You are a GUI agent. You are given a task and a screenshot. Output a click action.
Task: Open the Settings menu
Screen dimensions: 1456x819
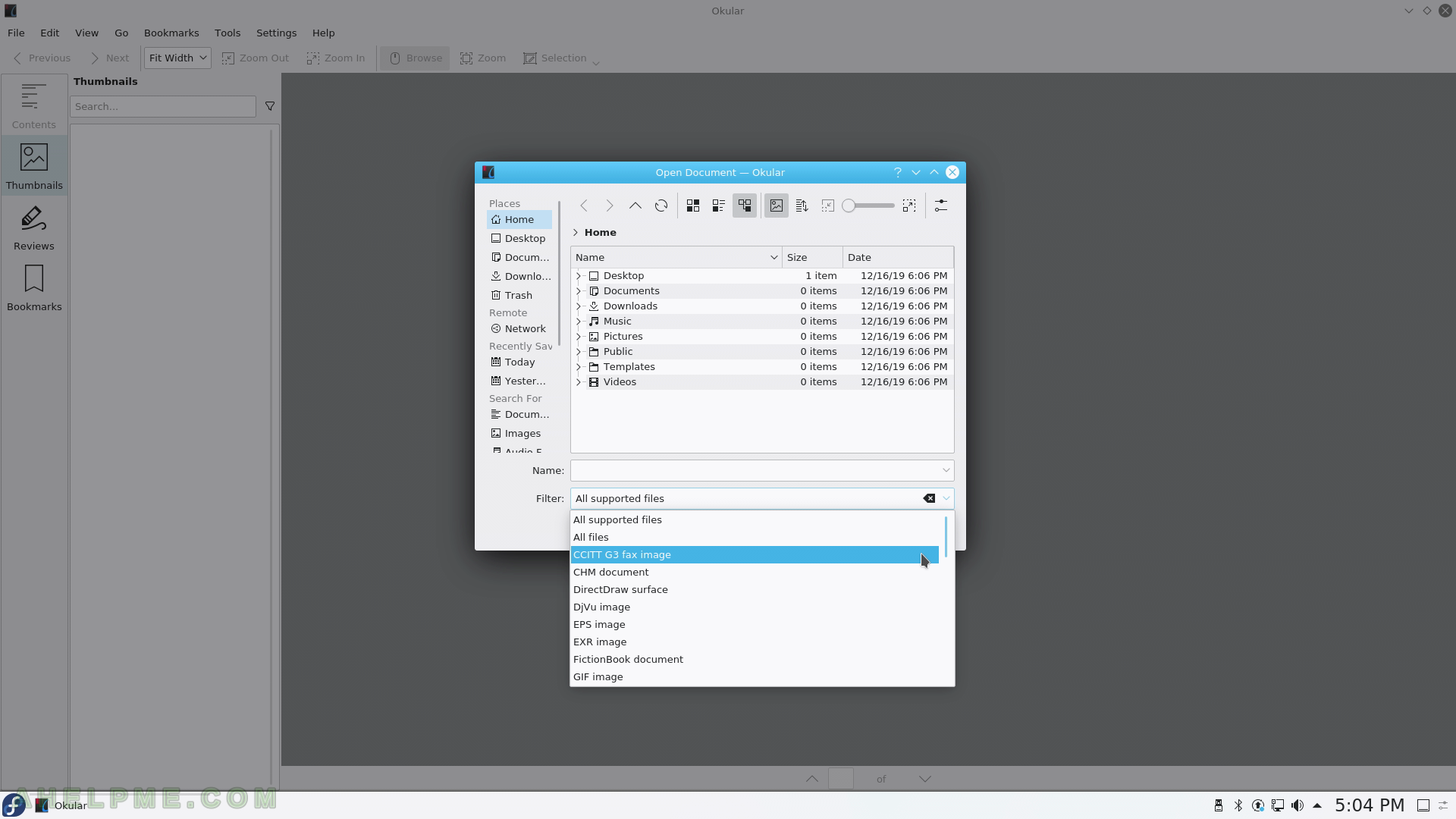point(276,33)
